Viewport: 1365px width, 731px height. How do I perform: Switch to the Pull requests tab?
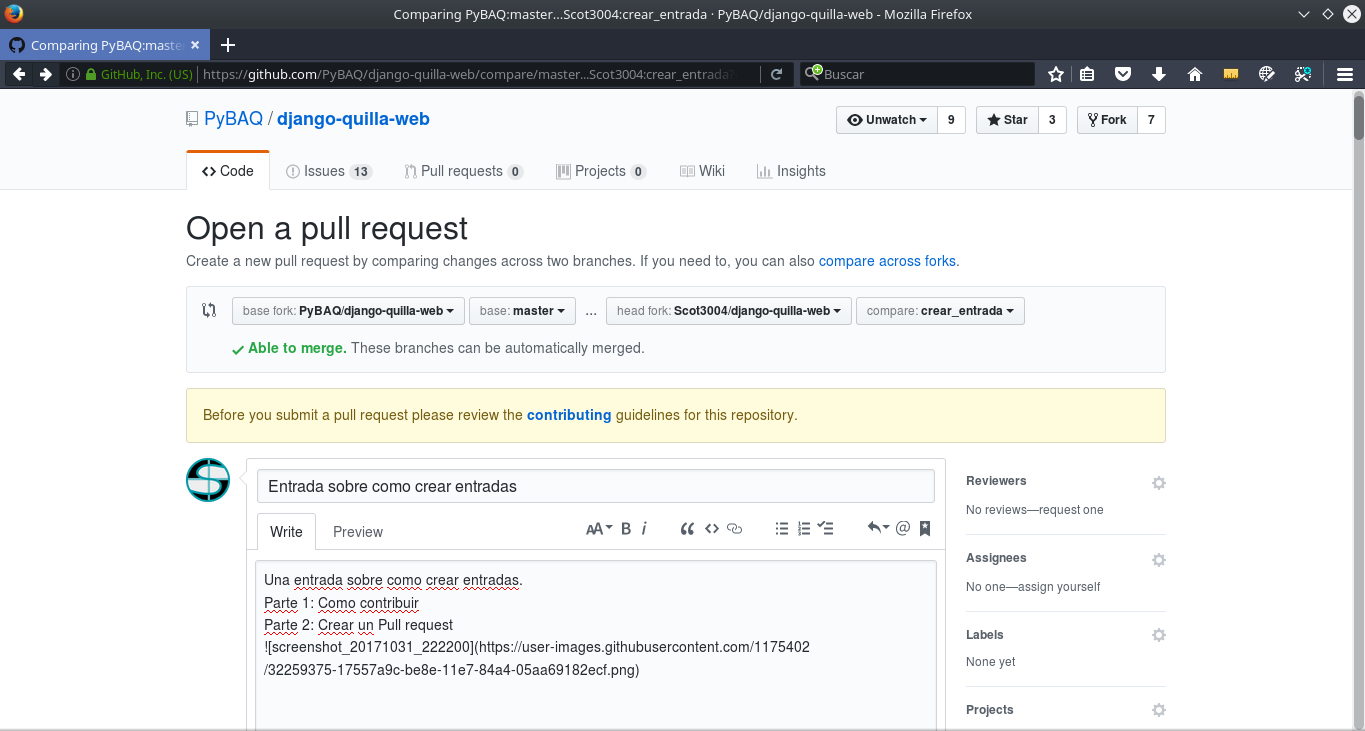coord(463,171)
